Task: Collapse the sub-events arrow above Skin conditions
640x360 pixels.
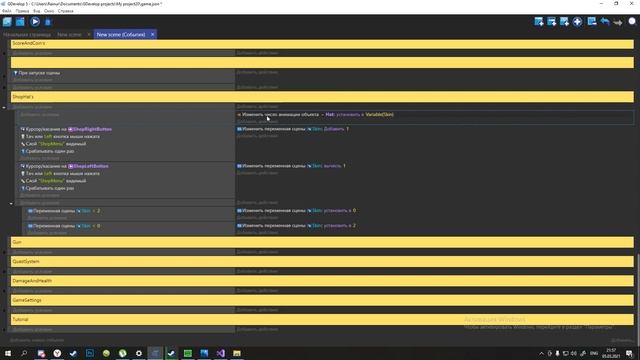Action: click(x=11, y=203)
